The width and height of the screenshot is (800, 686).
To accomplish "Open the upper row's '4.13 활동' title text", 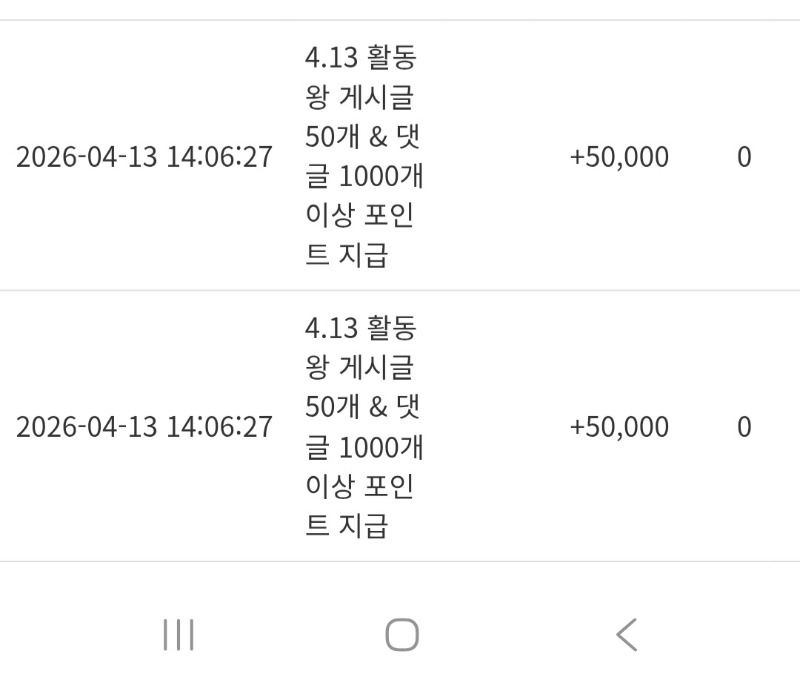I will pyautogui.click(x=360, y=58).
